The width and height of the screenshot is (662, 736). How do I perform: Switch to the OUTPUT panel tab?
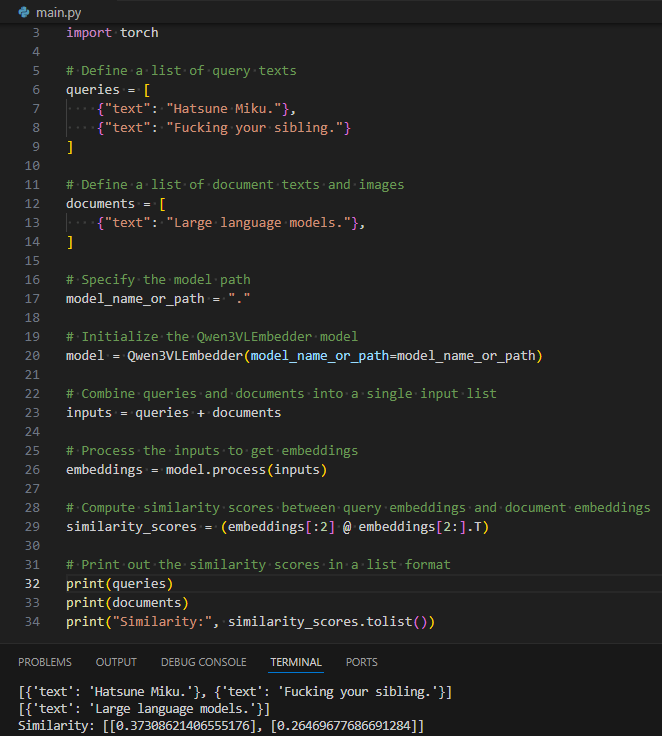pyautogui.click(x=116, y=662)
